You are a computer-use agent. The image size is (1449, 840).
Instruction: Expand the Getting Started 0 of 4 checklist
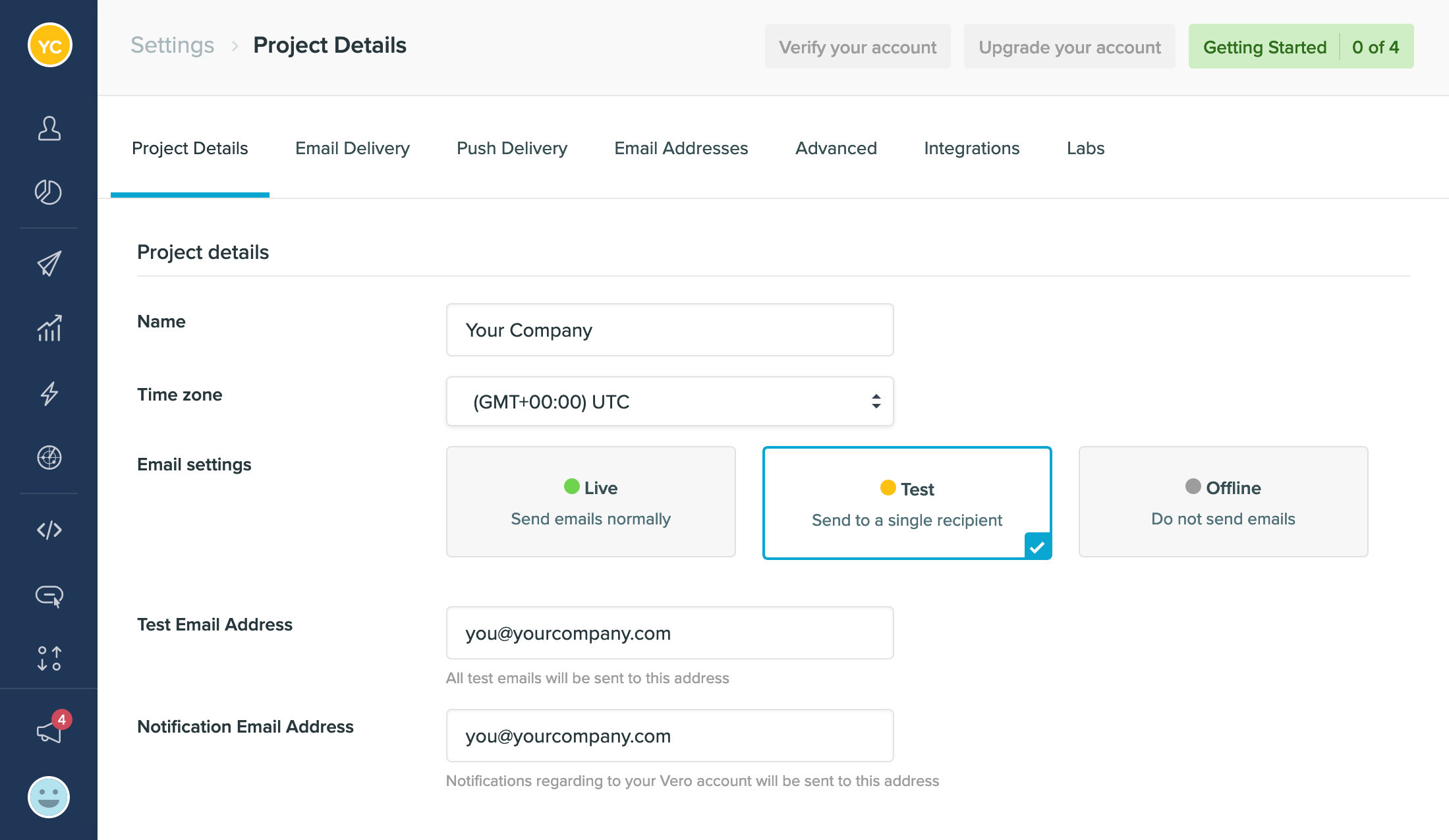(x=1300, y=47)
